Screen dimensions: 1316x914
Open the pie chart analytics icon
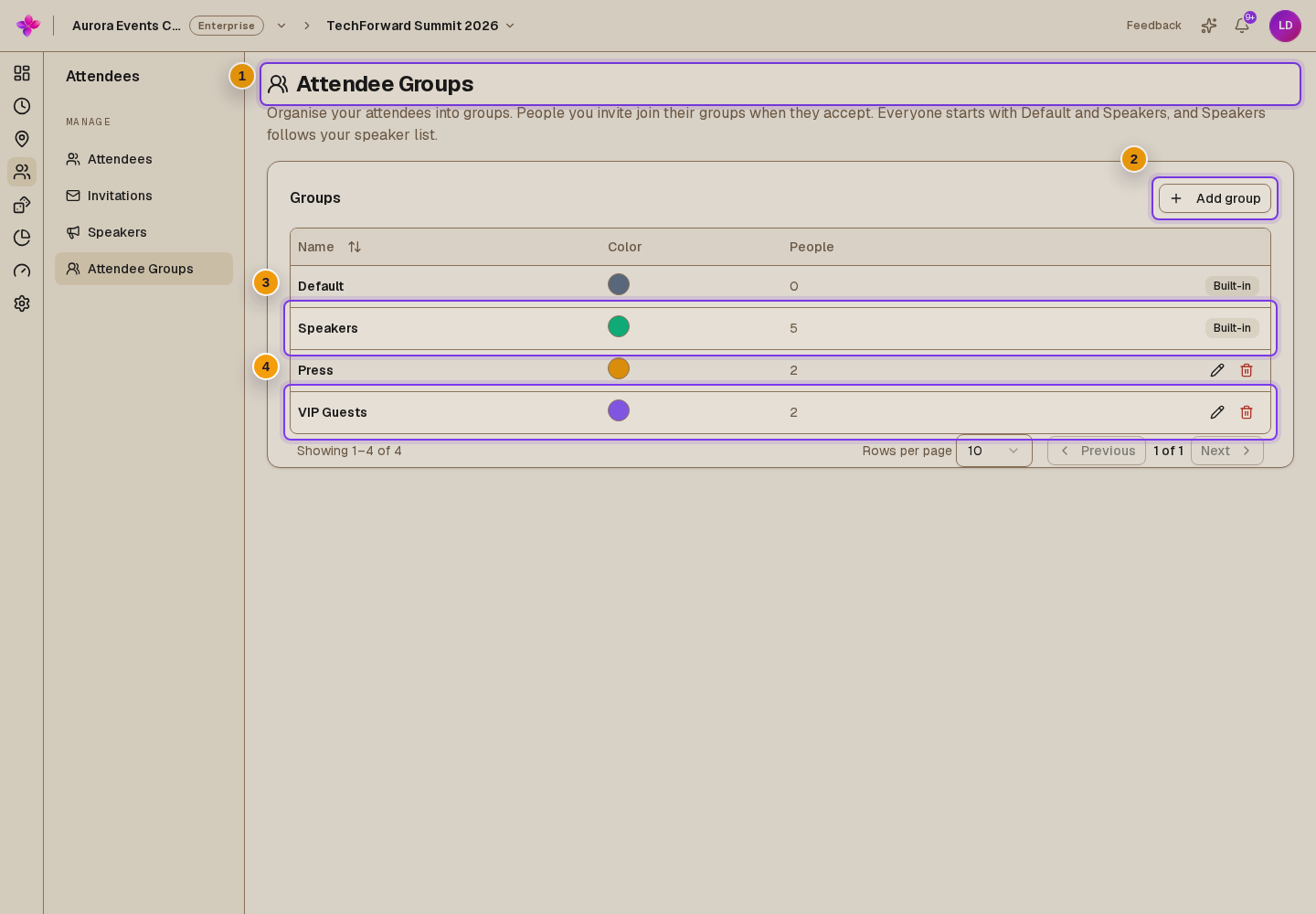pos(22,238)
